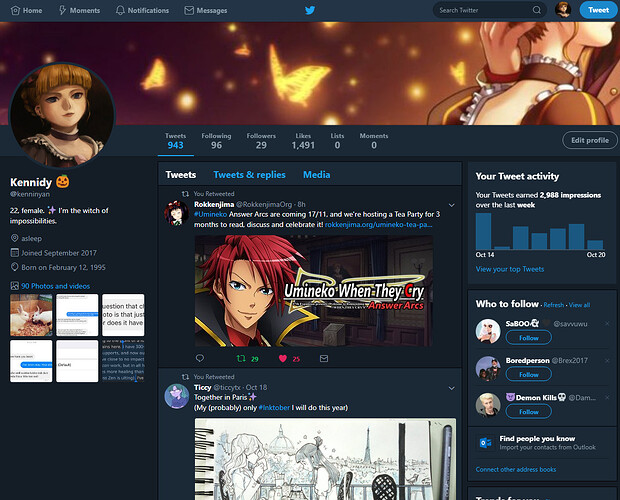Click the Twitter bird logo
620x500 pixels.
click(x=310, y=10)
